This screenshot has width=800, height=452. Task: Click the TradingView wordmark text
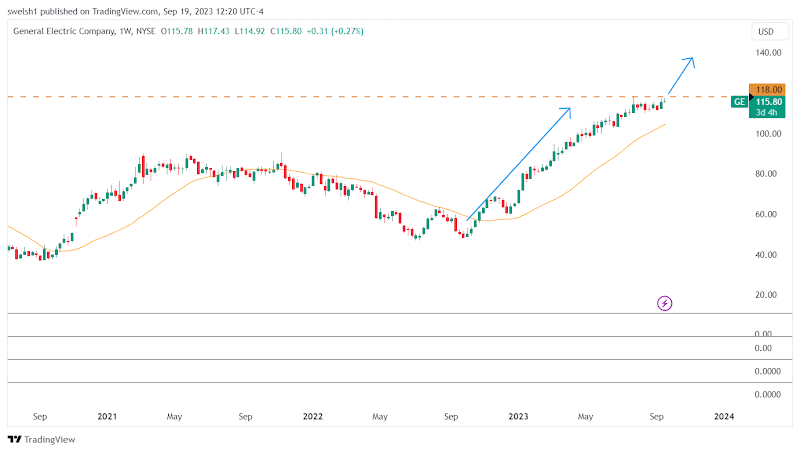tap(49, 440)
